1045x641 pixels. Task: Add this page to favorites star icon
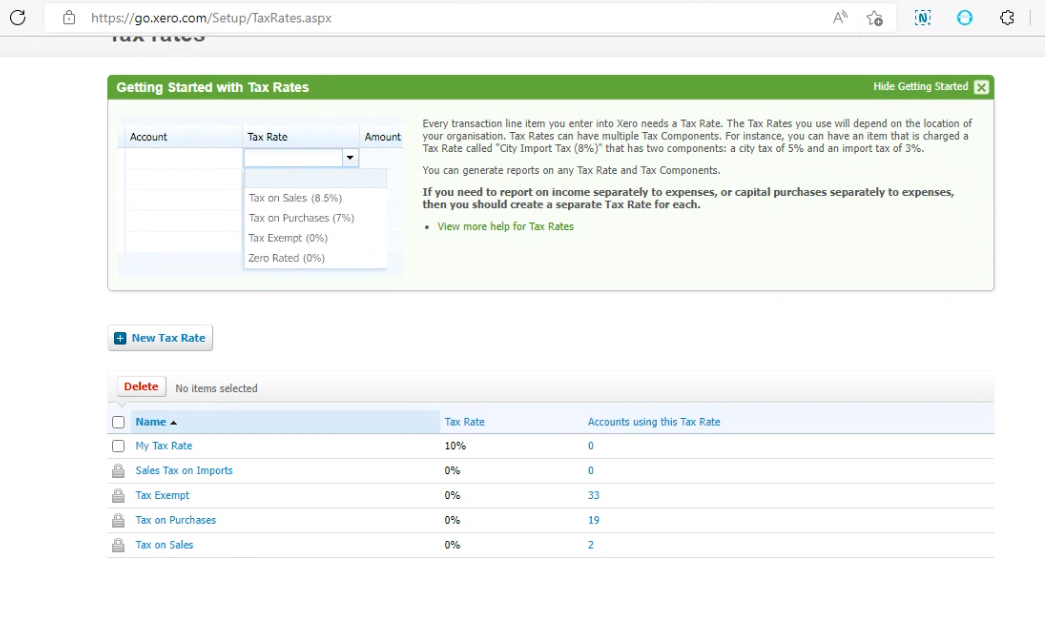click(x=874, y=18)
